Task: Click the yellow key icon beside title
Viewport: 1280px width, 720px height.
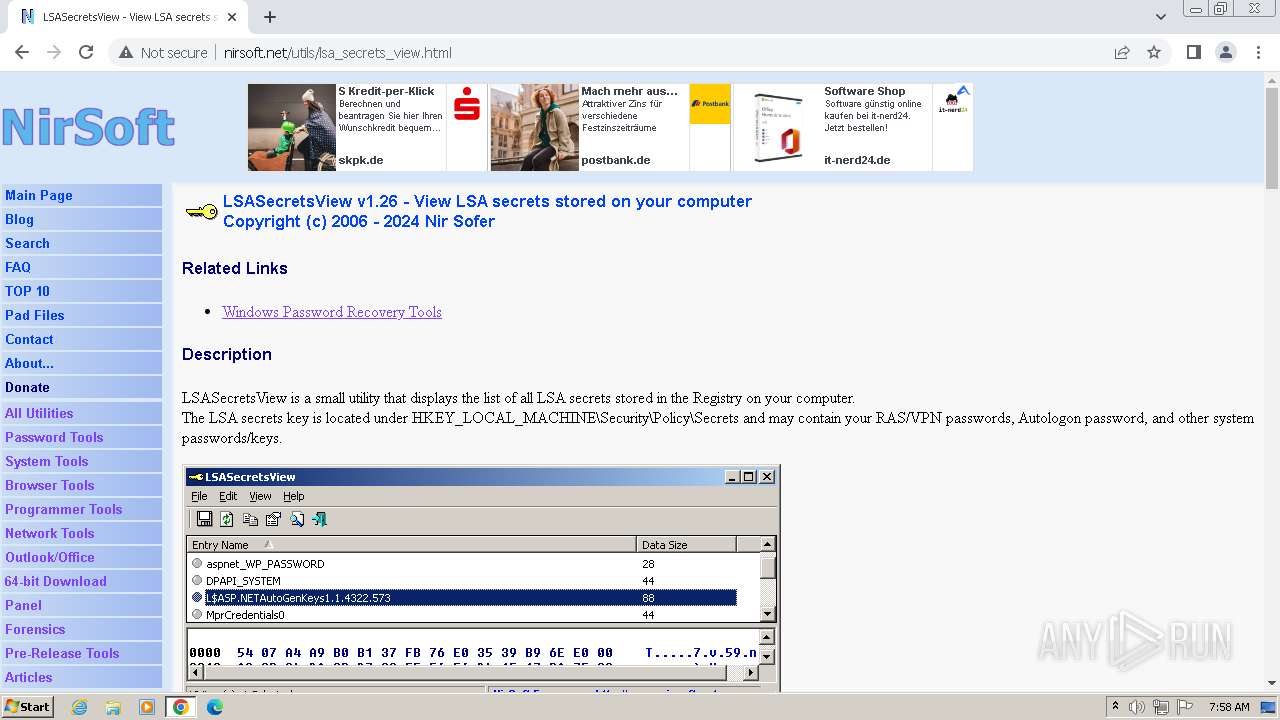Action: pyautogui.click(x=201, y=212)
